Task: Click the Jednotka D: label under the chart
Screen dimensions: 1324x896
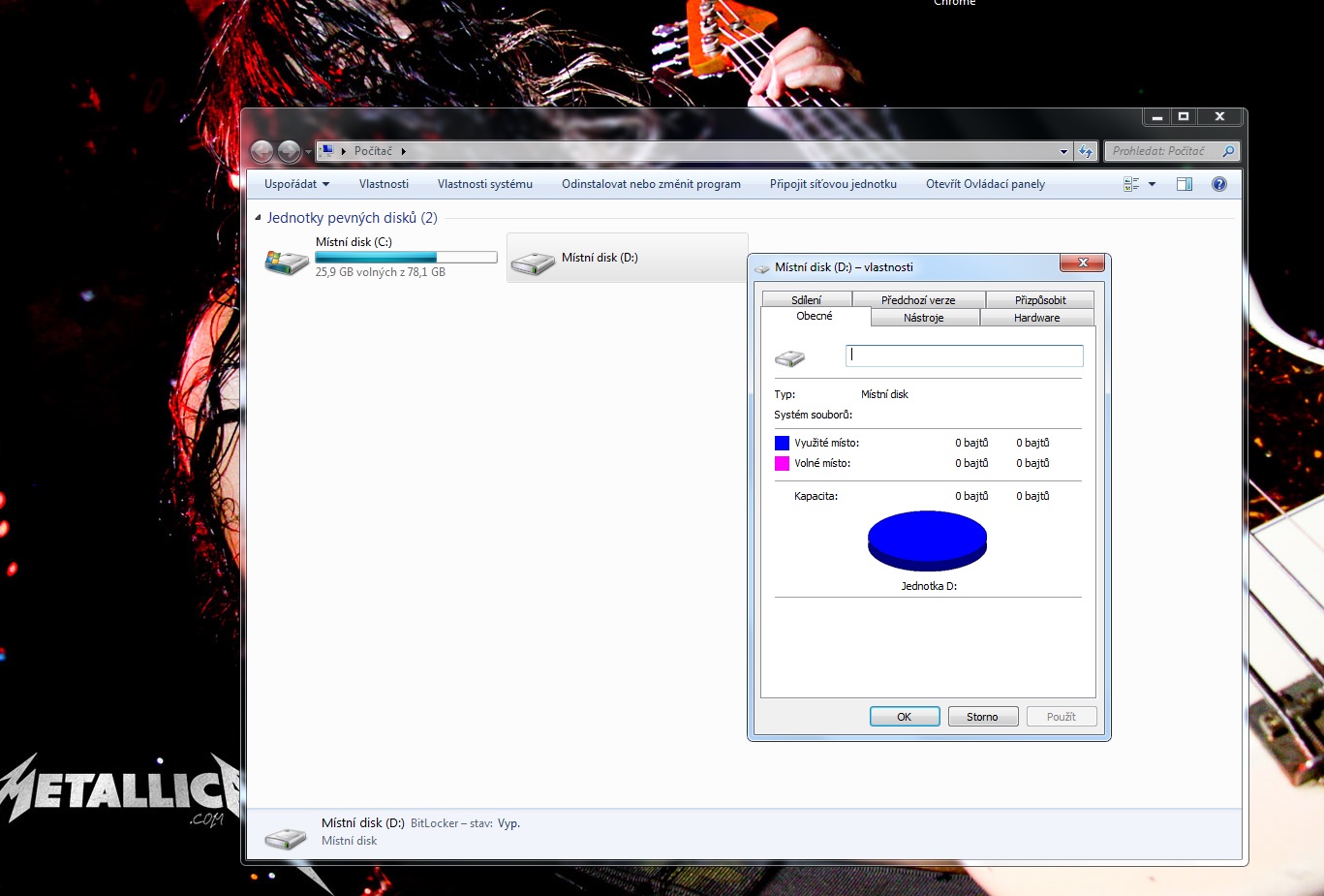Action: [x=929, y=586]
